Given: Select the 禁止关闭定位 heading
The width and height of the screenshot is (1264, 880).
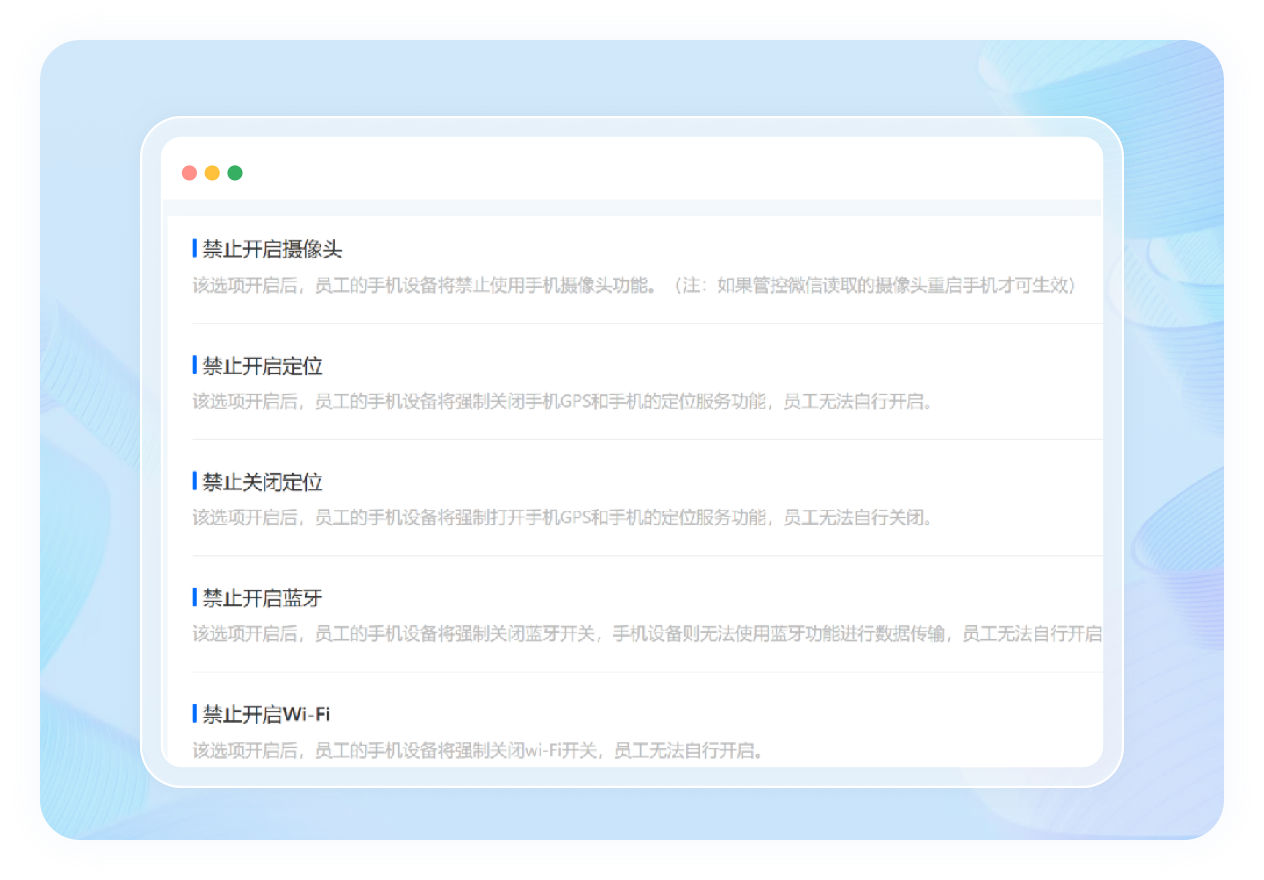Looking at the screenshot, I should pos(262,482).
